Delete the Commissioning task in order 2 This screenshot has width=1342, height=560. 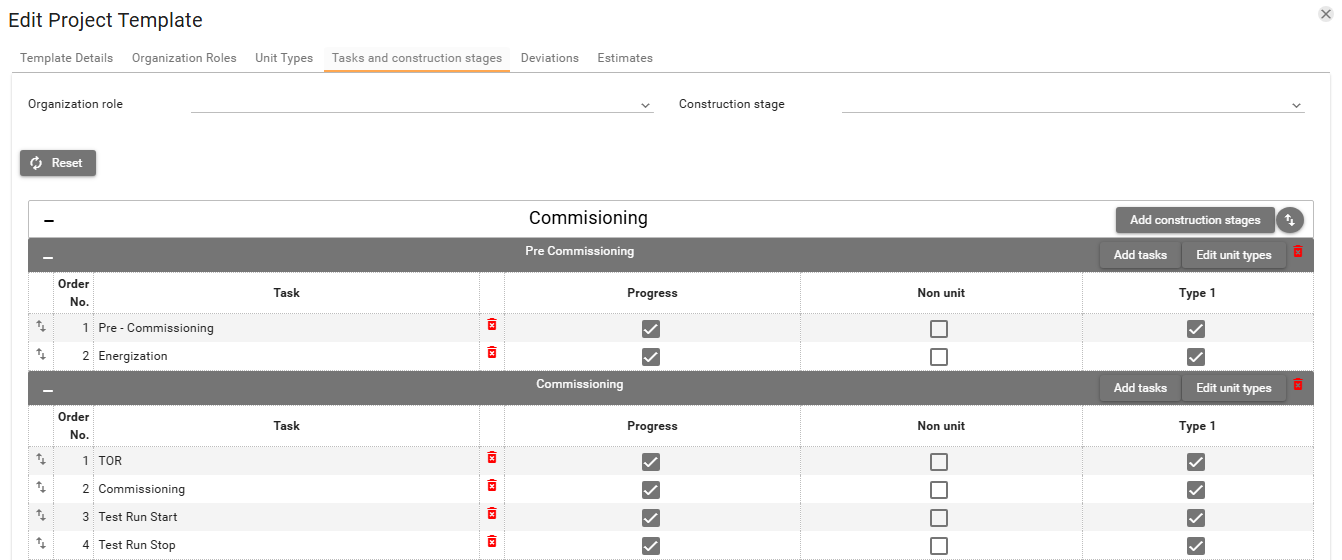(x=491, y=486)
